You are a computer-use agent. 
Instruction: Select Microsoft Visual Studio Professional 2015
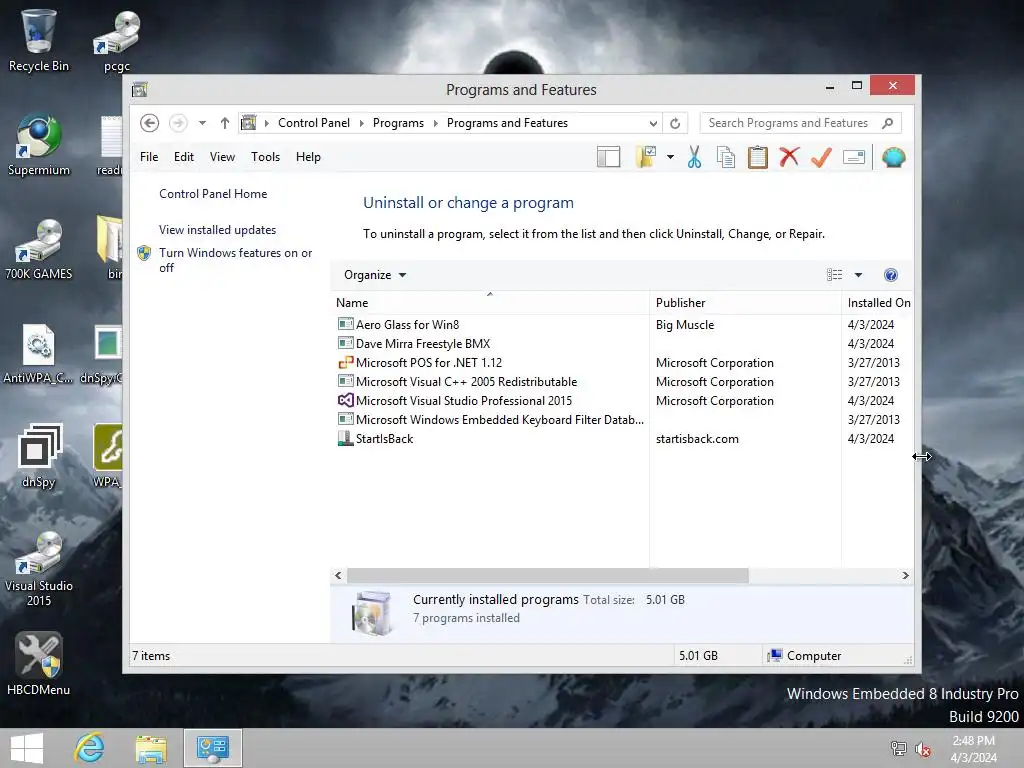[x=455, y=400]
